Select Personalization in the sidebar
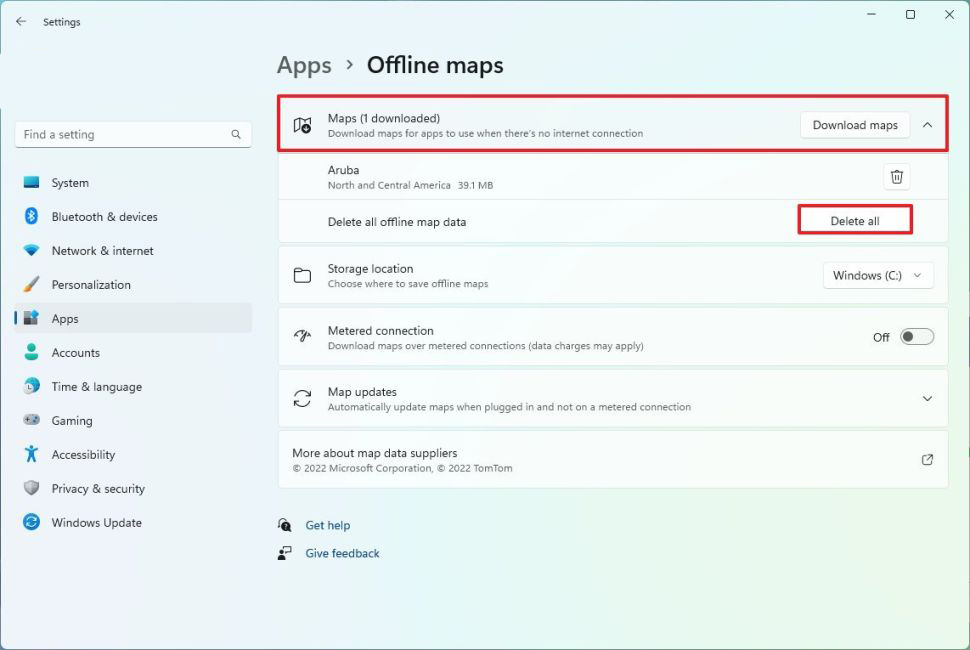970x650 pixels. [x=91, y=285]
